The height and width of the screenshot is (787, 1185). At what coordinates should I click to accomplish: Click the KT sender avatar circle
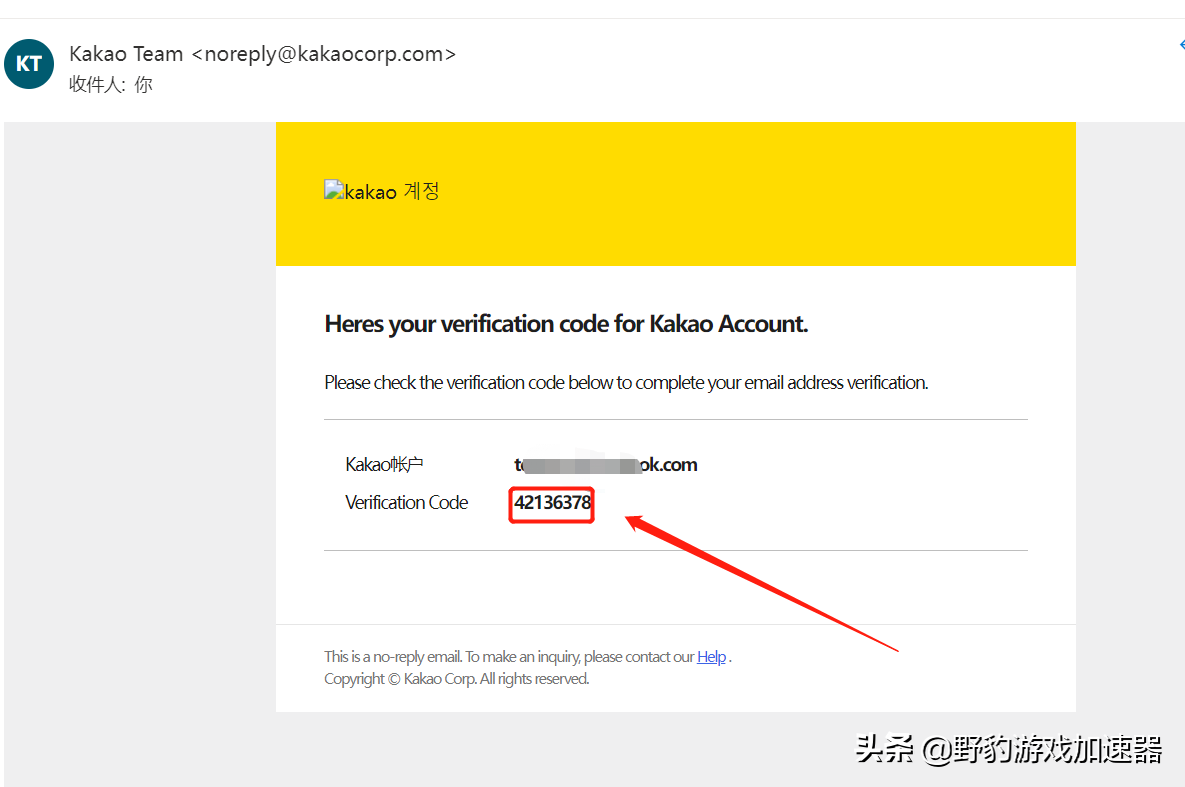point(29,64)
